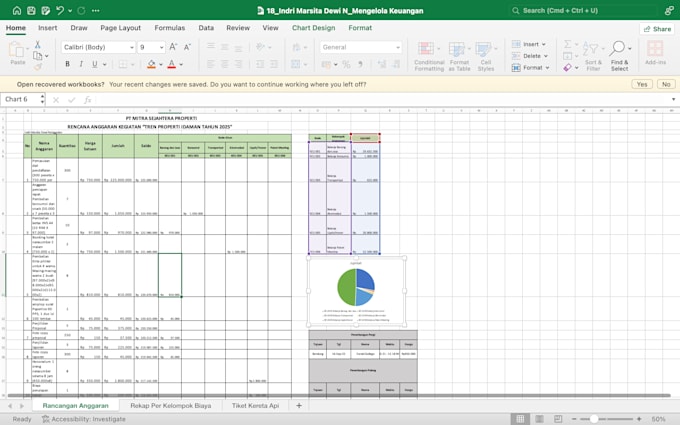The width and height of the screenshot is (680, 425).
Task: Click the Share button
Action: (x=657, y=29)
